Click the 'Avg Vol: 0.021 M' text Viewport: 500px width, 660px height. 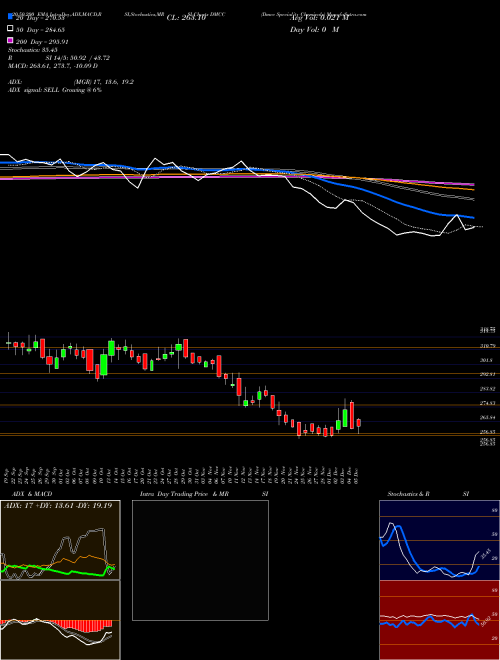tap(319, 18)
